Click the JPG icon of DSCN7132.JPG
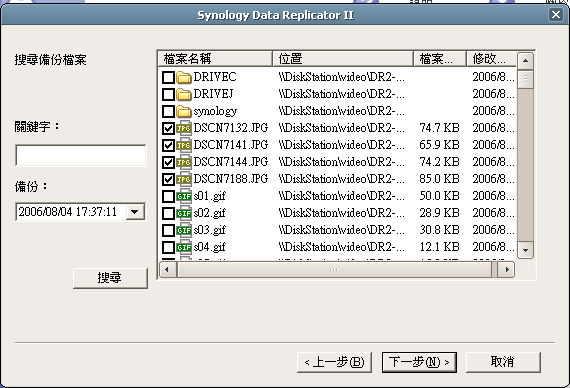The width and height of the screenshot is (570, 388). [184, 128]
